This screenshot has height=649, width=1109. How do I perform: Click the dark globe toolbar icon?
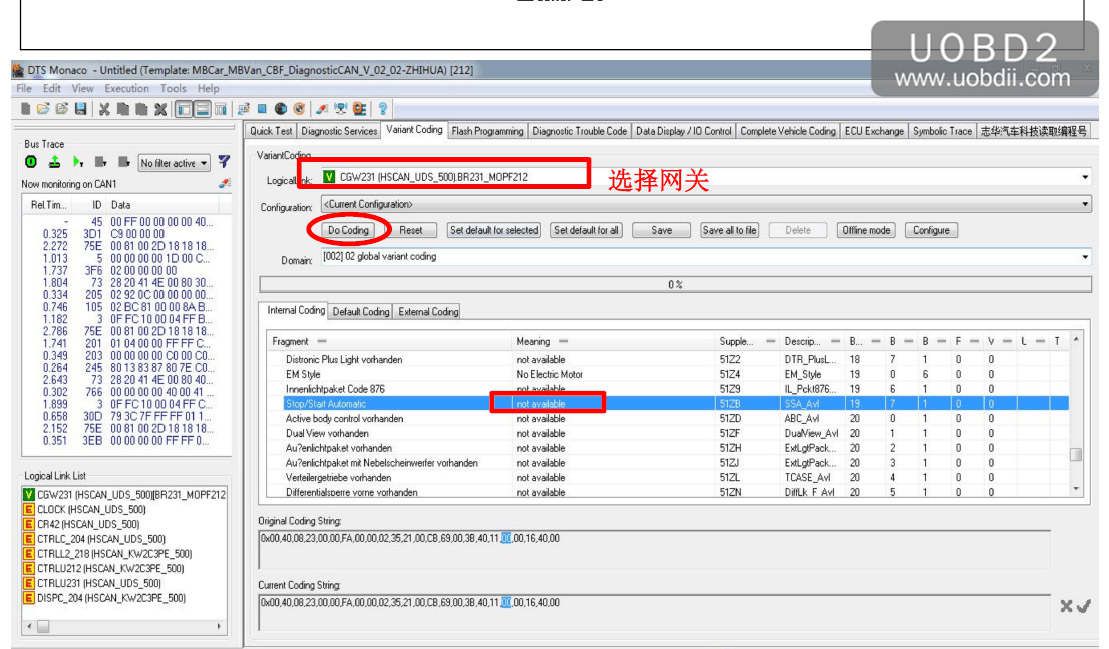pos(281,109)
